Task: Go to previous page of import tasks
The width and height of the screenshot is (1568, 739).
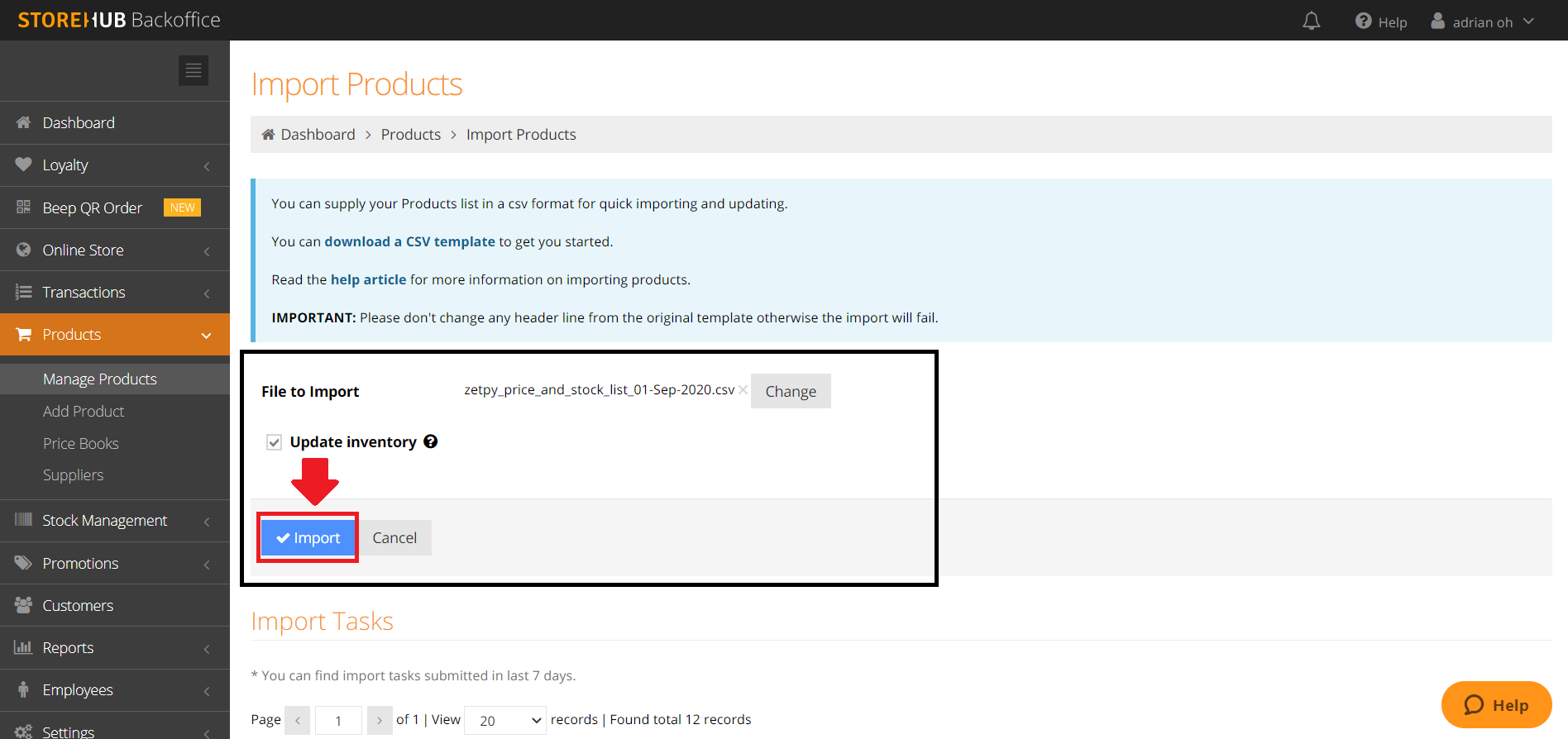Action: click(297, 720)
